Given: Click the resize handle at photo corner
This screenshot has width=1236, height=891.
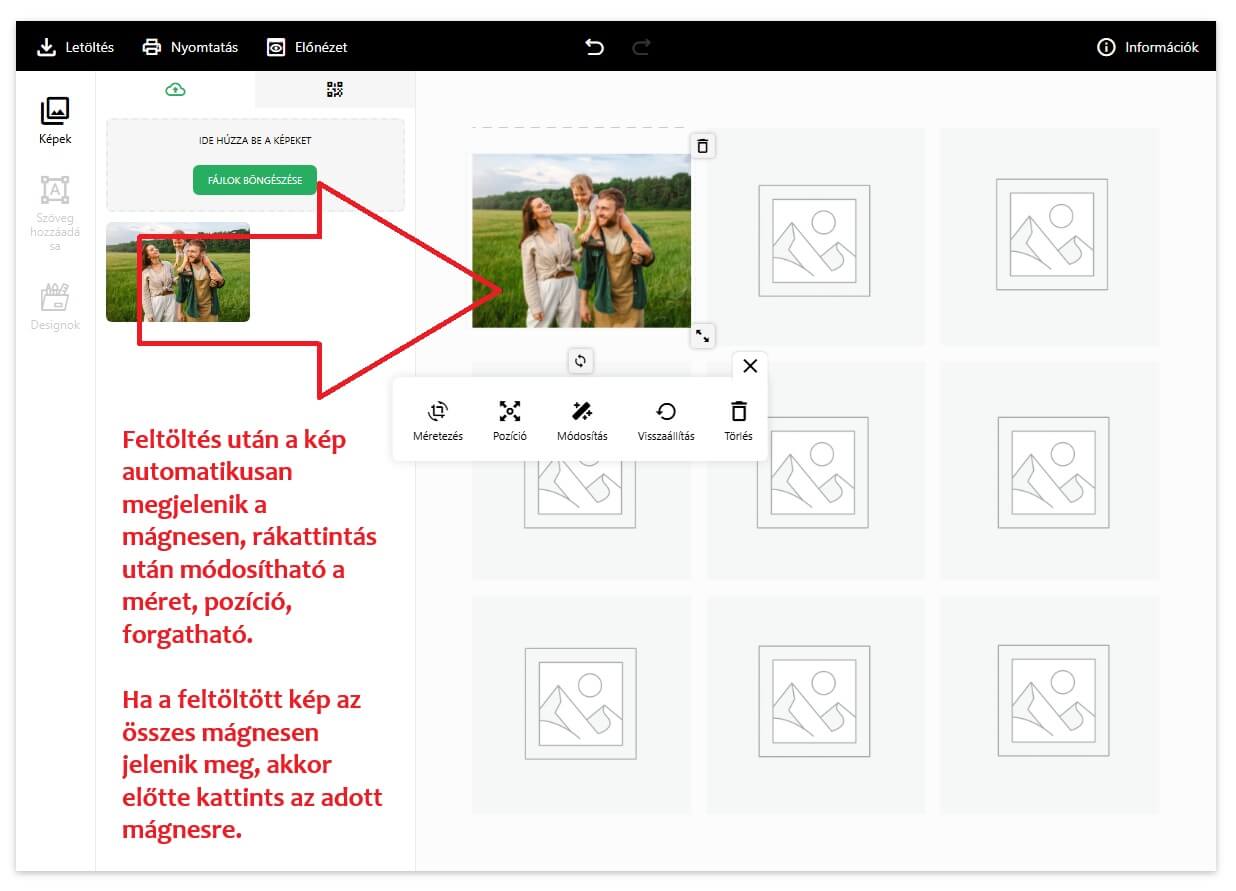Looking at the screenshot, I should click(x=703, y=336).
